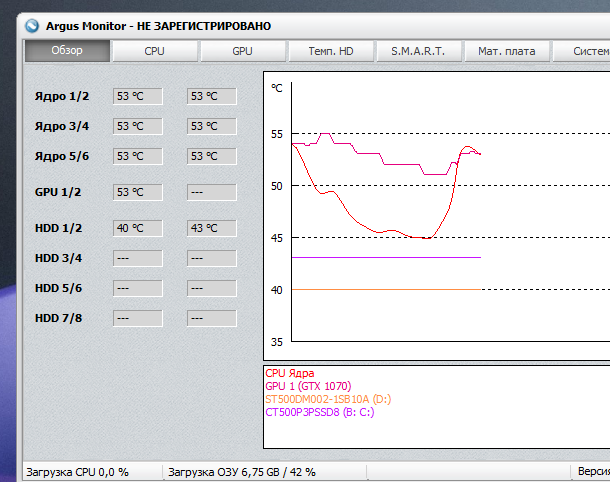
Task: Select the first Ядро 5/6 temperature box
Action: point(137,157)
